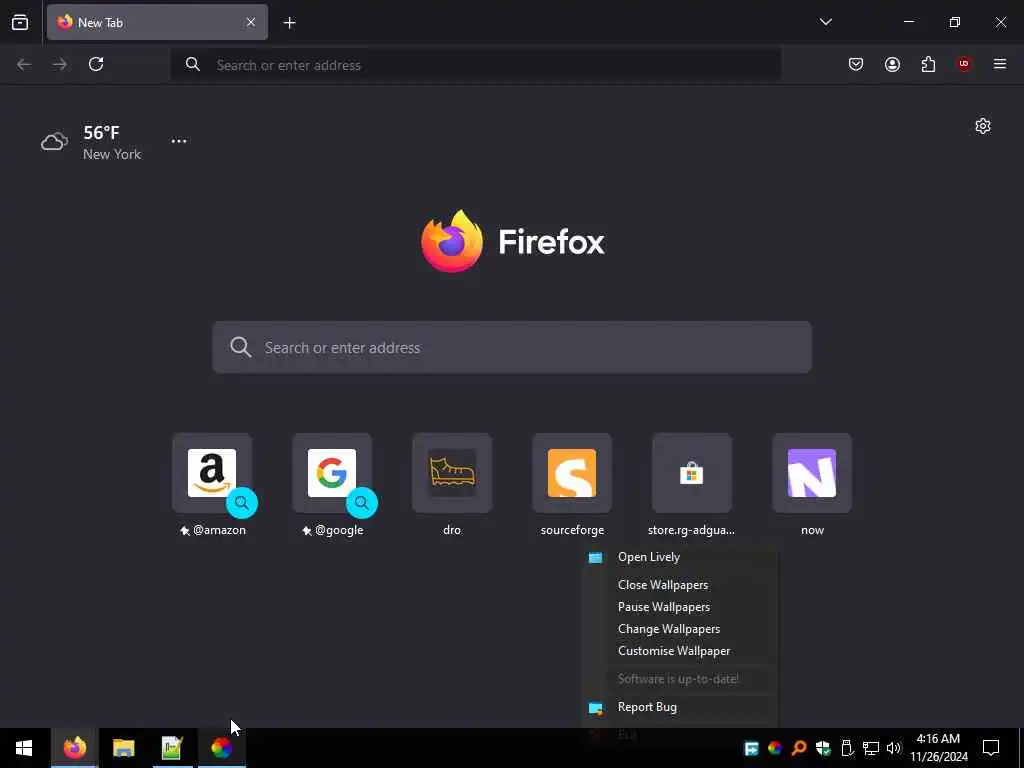Open a new tab with plus button

point(289,23)
